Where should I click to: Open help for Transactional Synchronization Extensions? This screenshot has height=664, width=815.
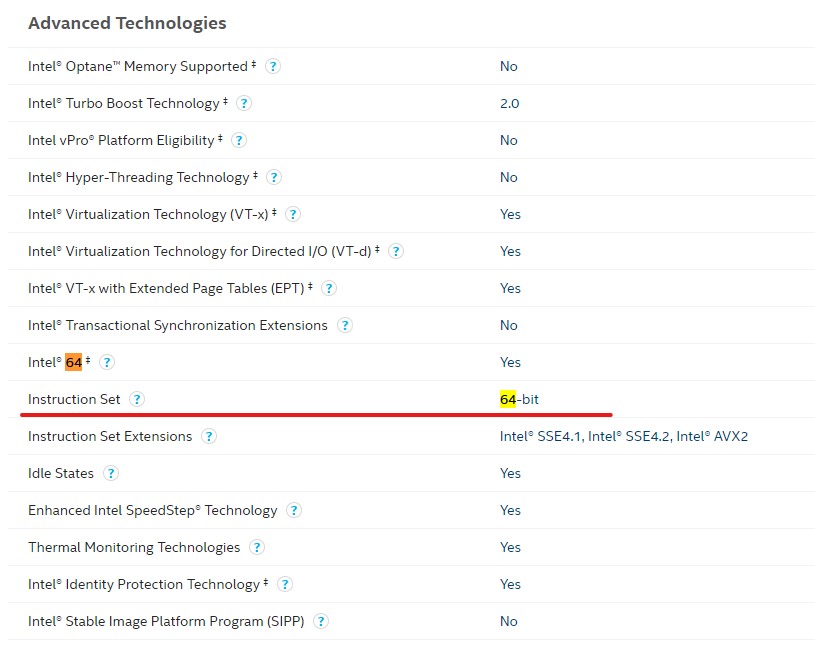tap(345, 325)
